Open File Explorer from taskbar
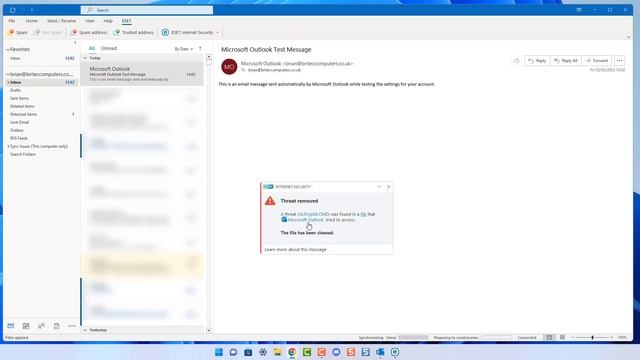The image size is (640, 360). (x=278, y=352)
